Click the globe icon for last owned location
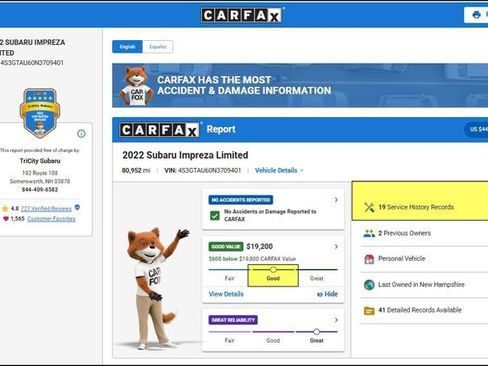This screenshot has height=366, width=488. pyautogui.click(x=369, y=285)
